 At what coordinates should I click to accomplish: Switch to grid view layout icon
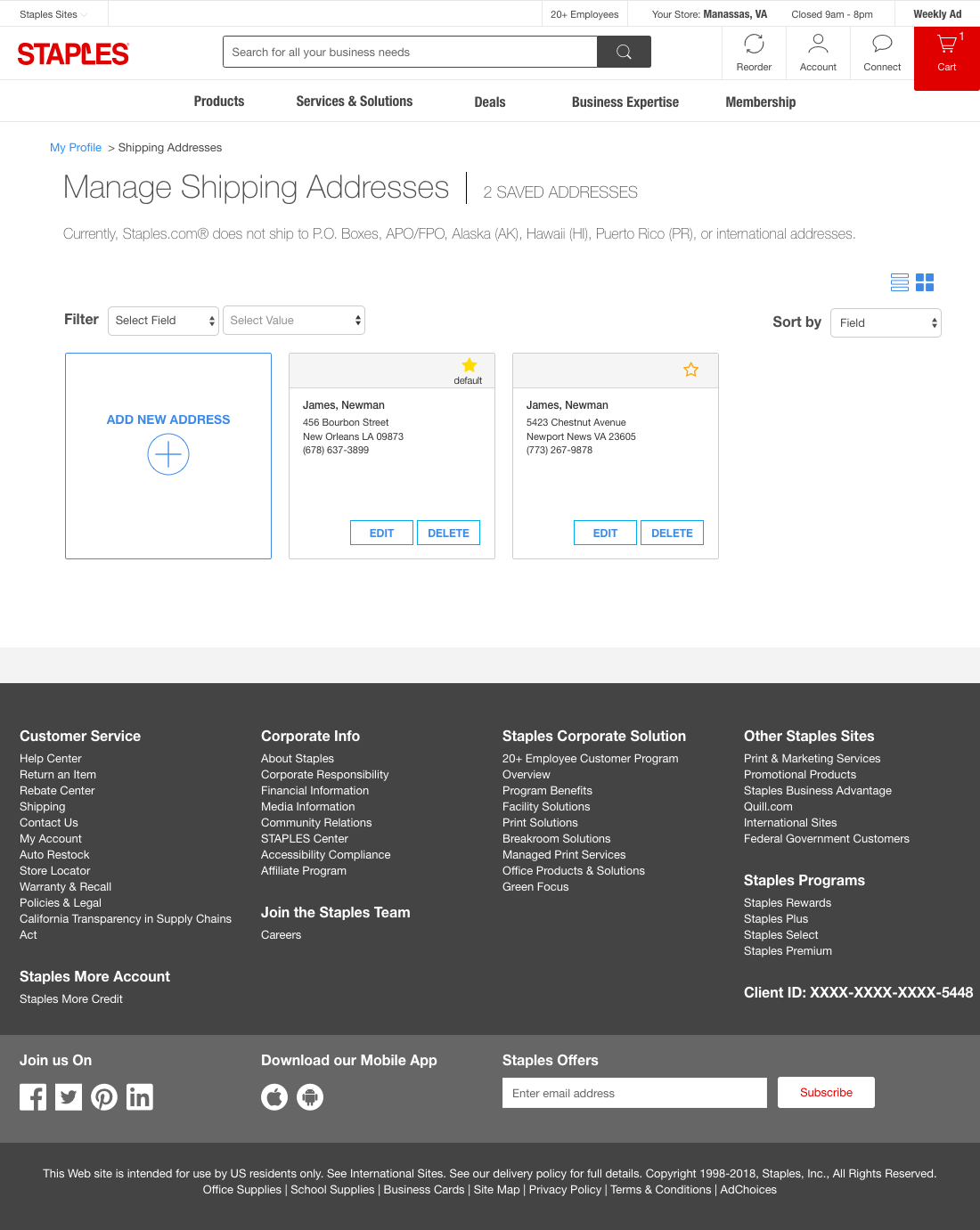[925, 282]
